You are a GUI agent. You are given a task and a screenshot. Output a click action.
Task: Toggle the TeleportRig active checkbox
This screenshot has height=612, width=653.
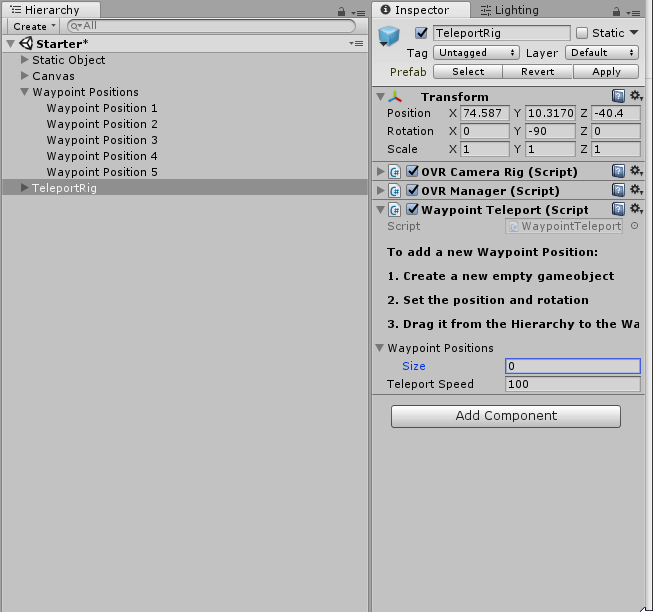[x=421, y=33]
